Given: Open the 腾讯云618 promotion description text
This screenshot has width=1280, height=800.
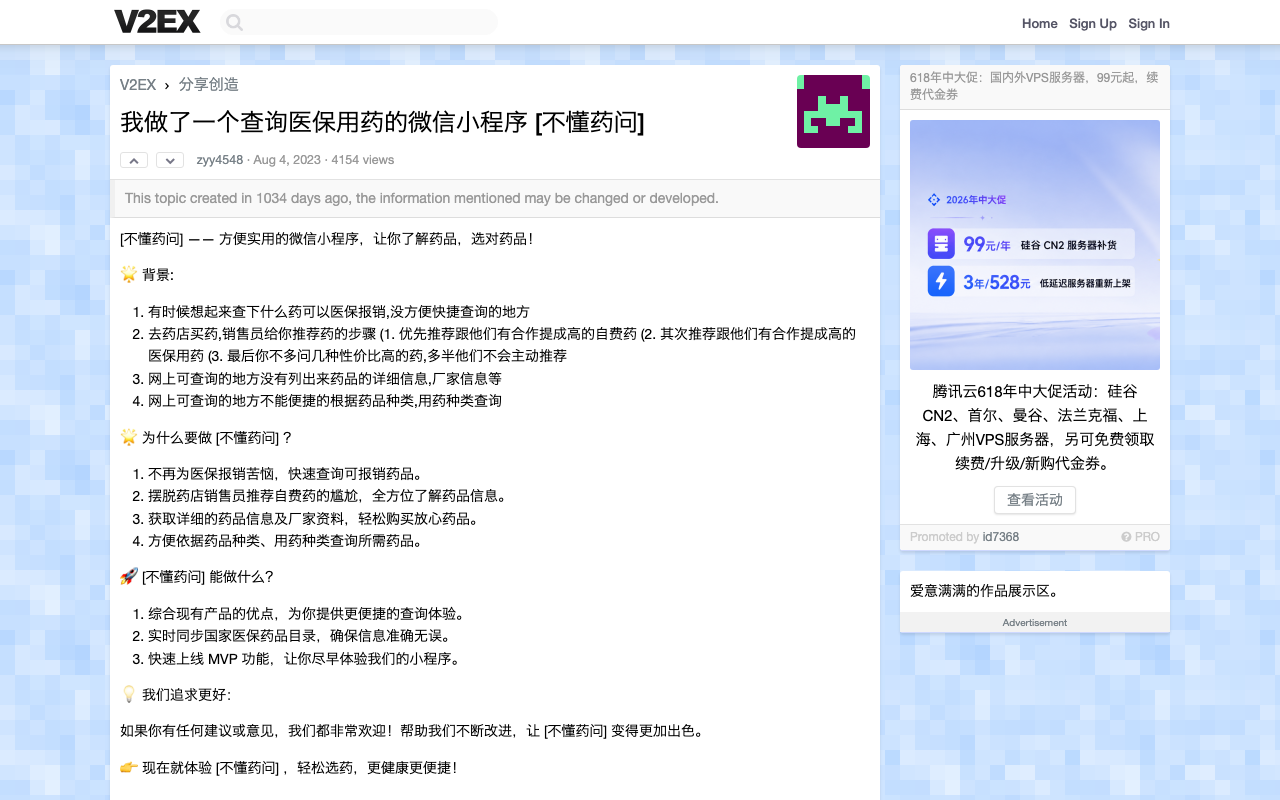Looking at the screenshot, I should click(x=1035, y=427).
